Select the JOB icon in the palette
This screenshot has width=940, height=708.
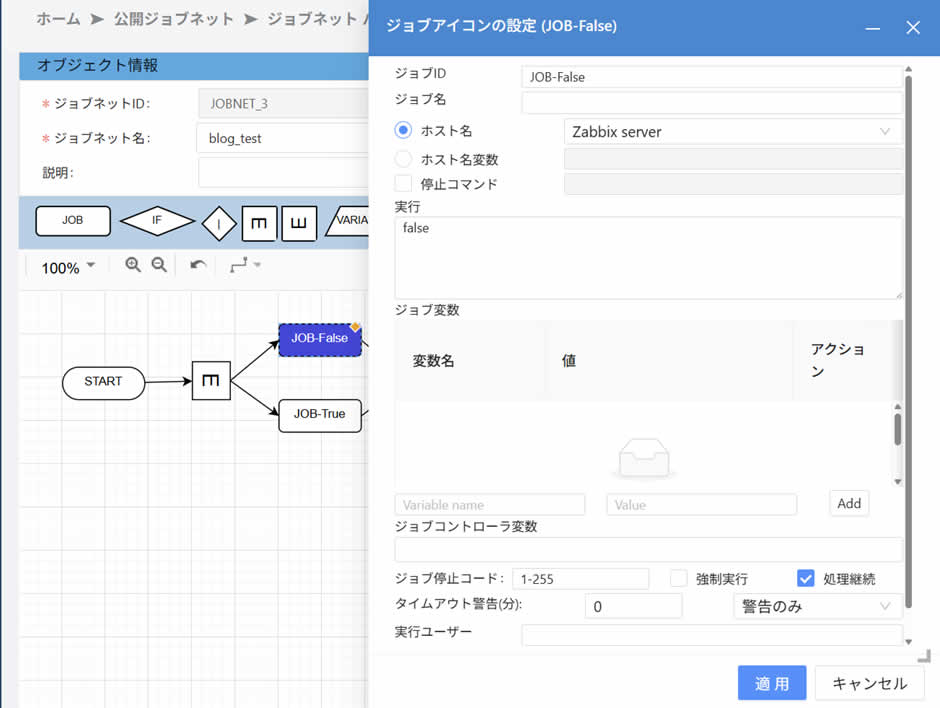click(73, 221)
